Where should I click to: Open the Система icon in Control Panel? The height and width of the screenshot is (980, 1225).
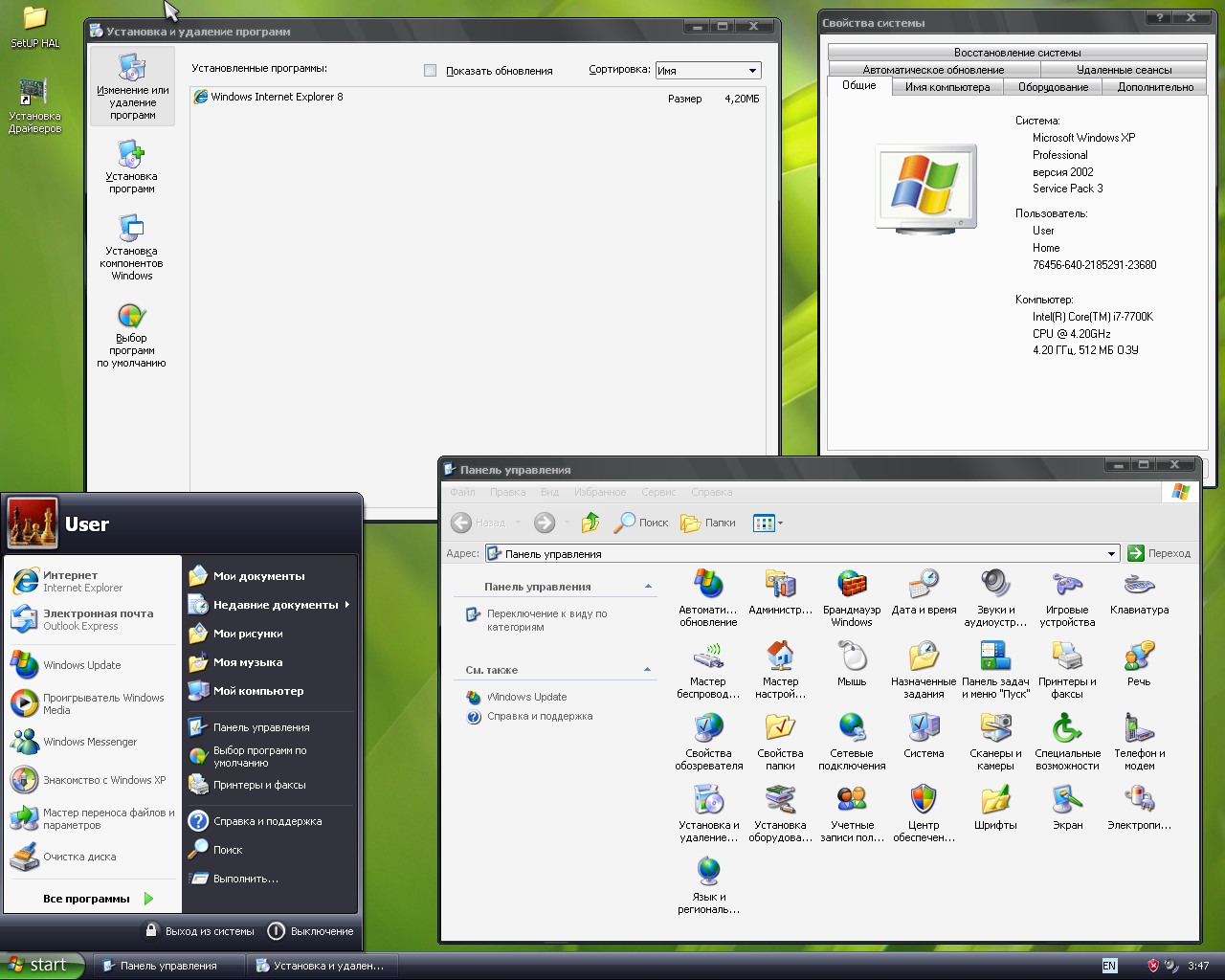[924, 736]
